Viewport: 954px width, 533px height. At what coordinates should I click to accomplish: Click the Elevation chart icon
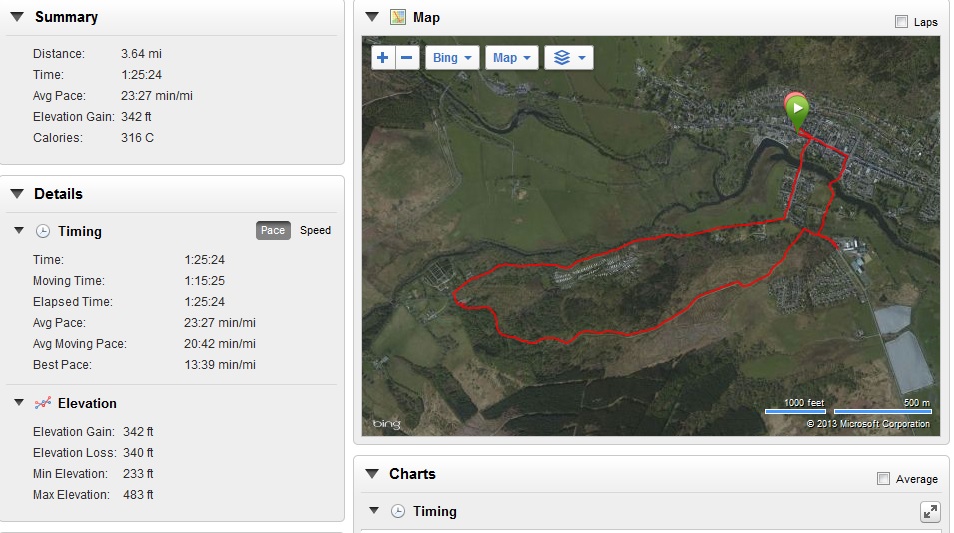click(43, 403)
